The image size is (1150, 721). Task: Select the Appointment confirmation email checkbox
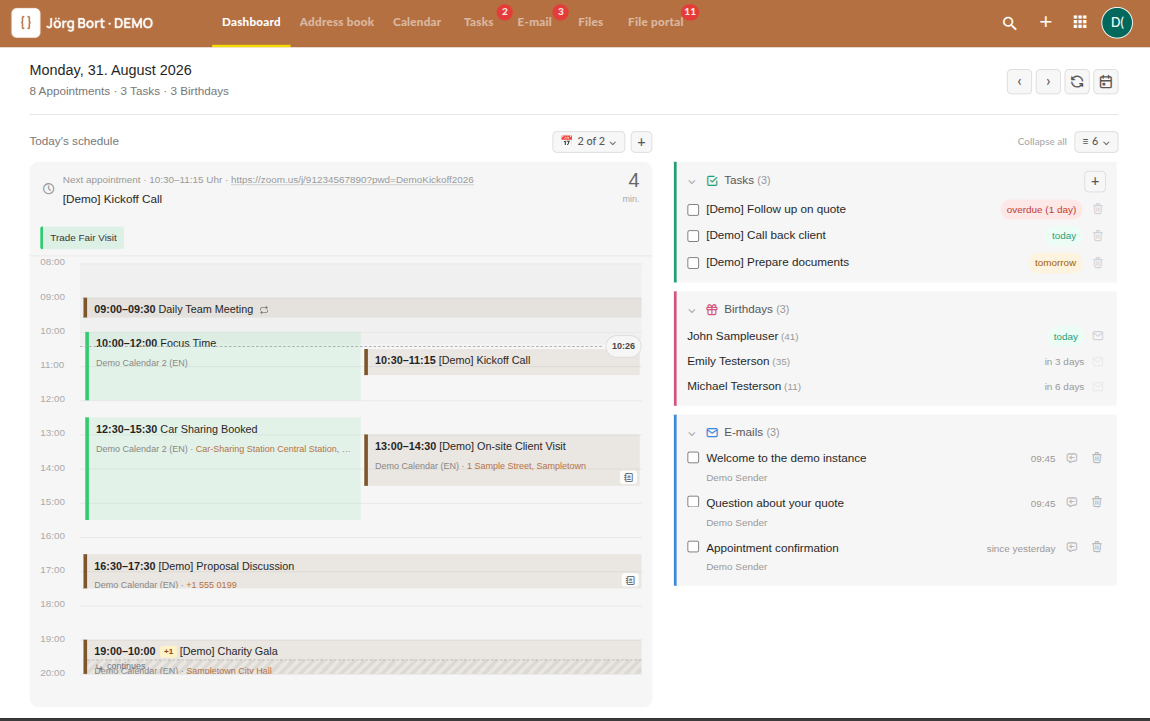[x=693, y=547]
